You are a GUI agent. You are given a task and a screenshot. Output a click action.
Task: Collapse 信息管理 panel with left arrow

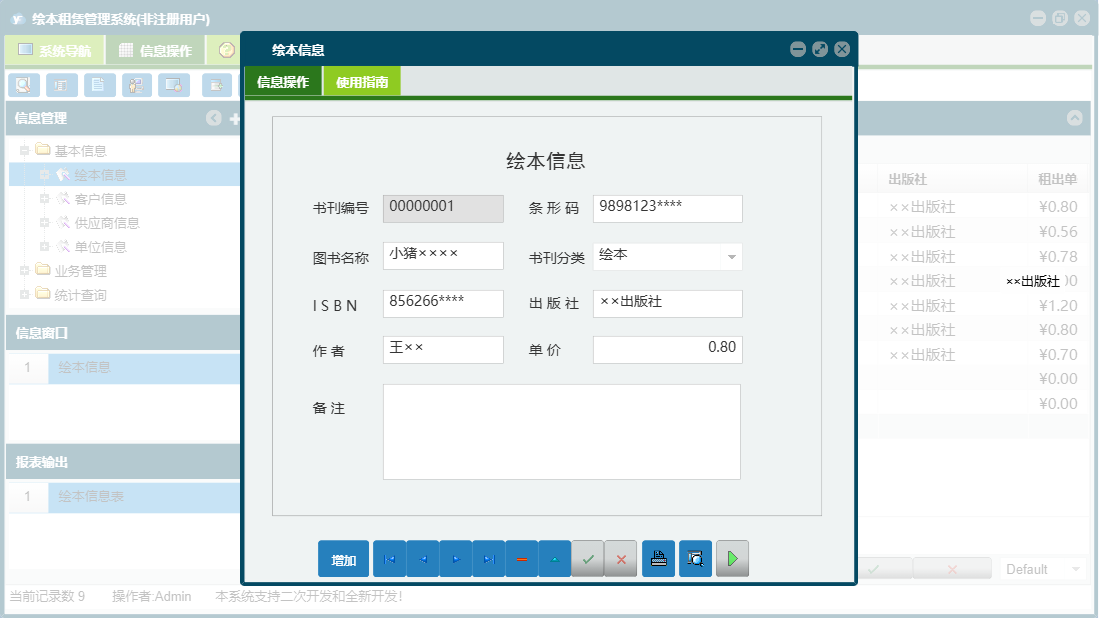[x=214, y=118]
